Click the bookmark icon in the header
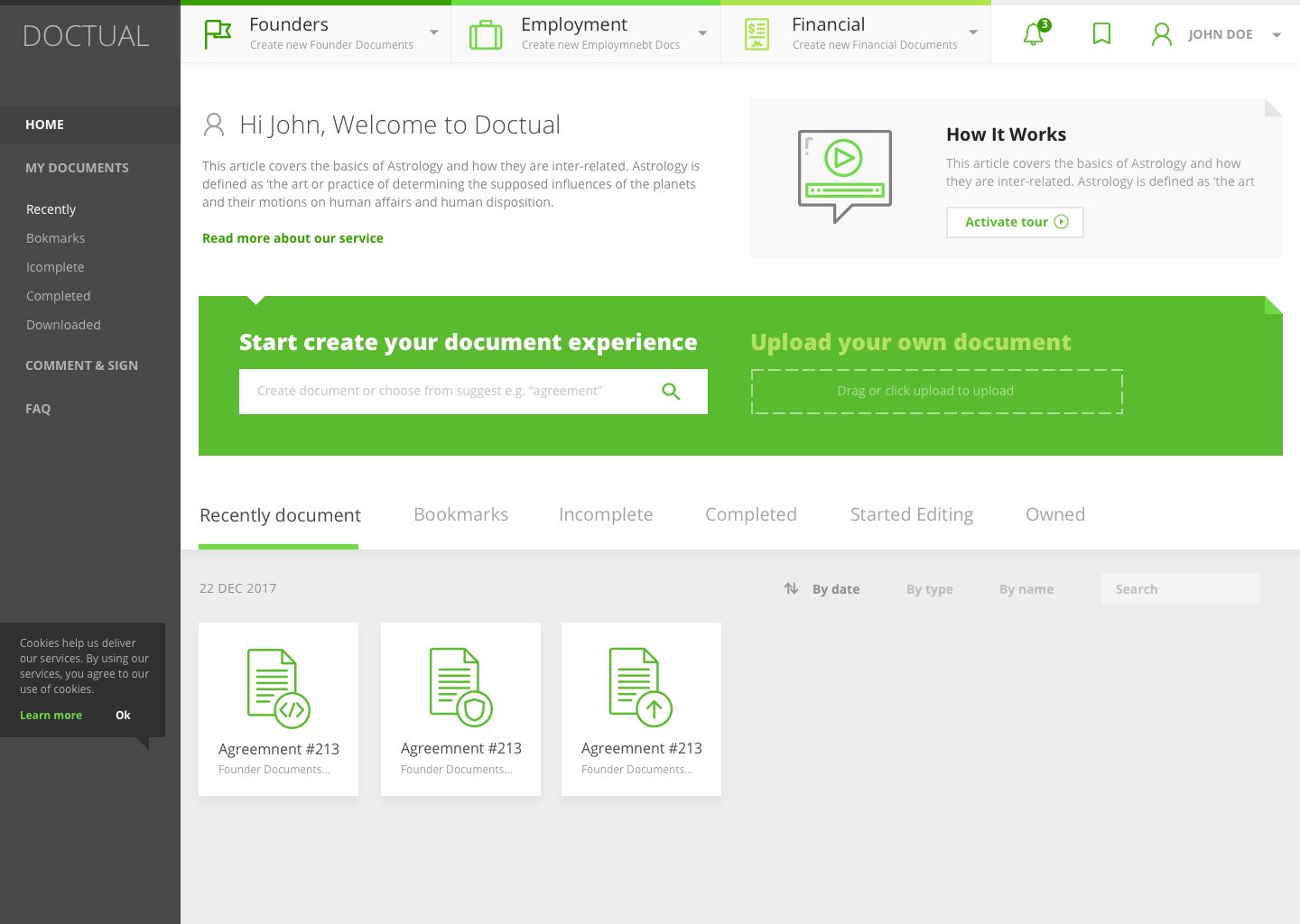 tap(1101, 33)
